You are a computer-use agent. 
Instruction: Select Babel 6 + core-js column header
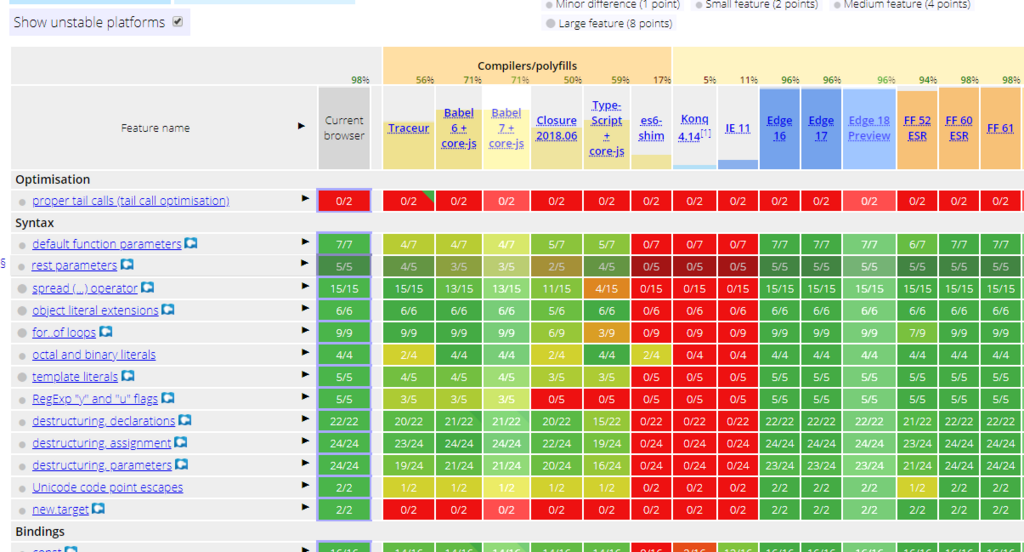(x=458, y=128)
